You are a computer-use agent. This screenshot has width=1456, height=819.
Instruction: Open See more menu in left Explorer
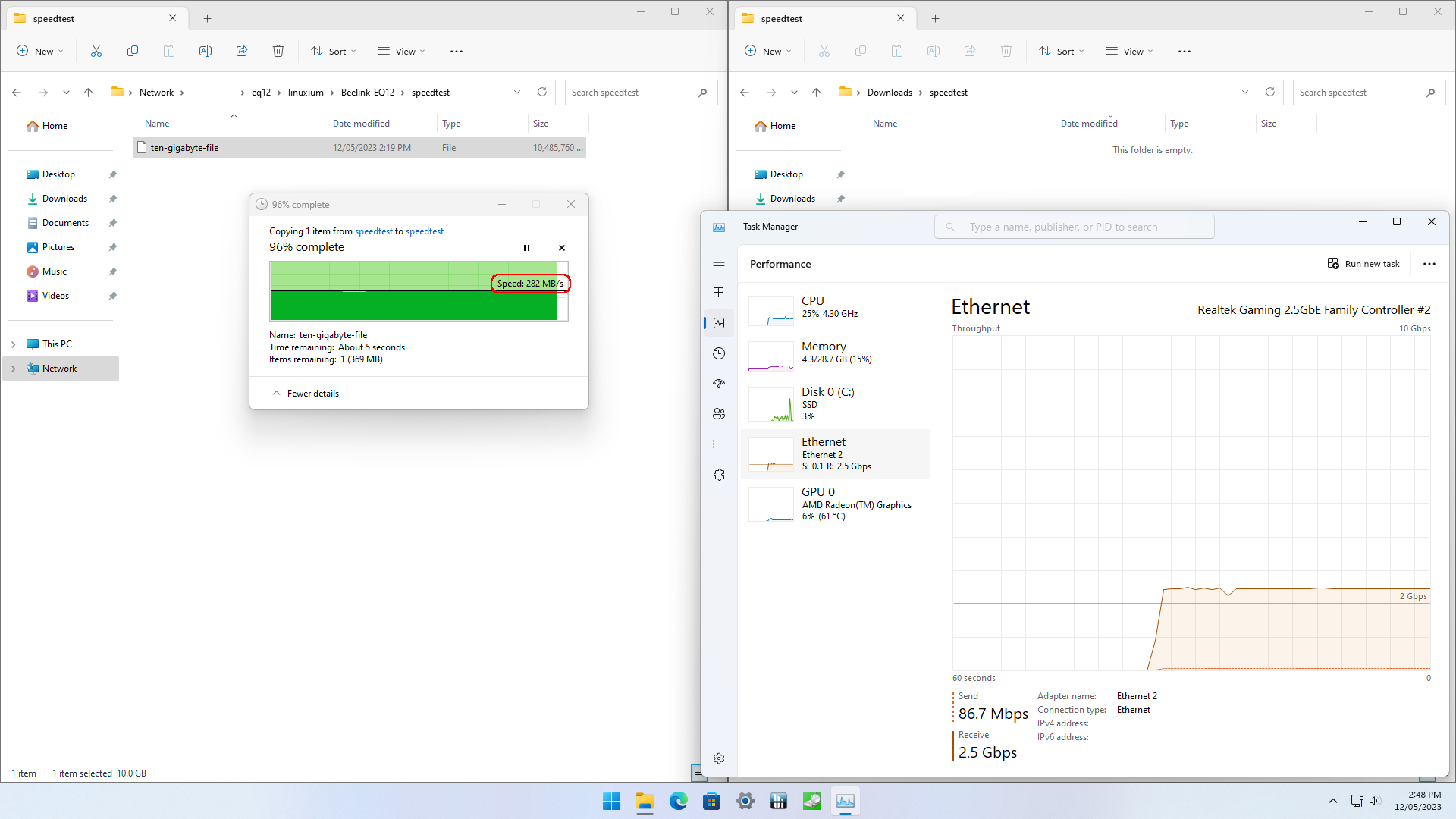(x=457, y=52)
